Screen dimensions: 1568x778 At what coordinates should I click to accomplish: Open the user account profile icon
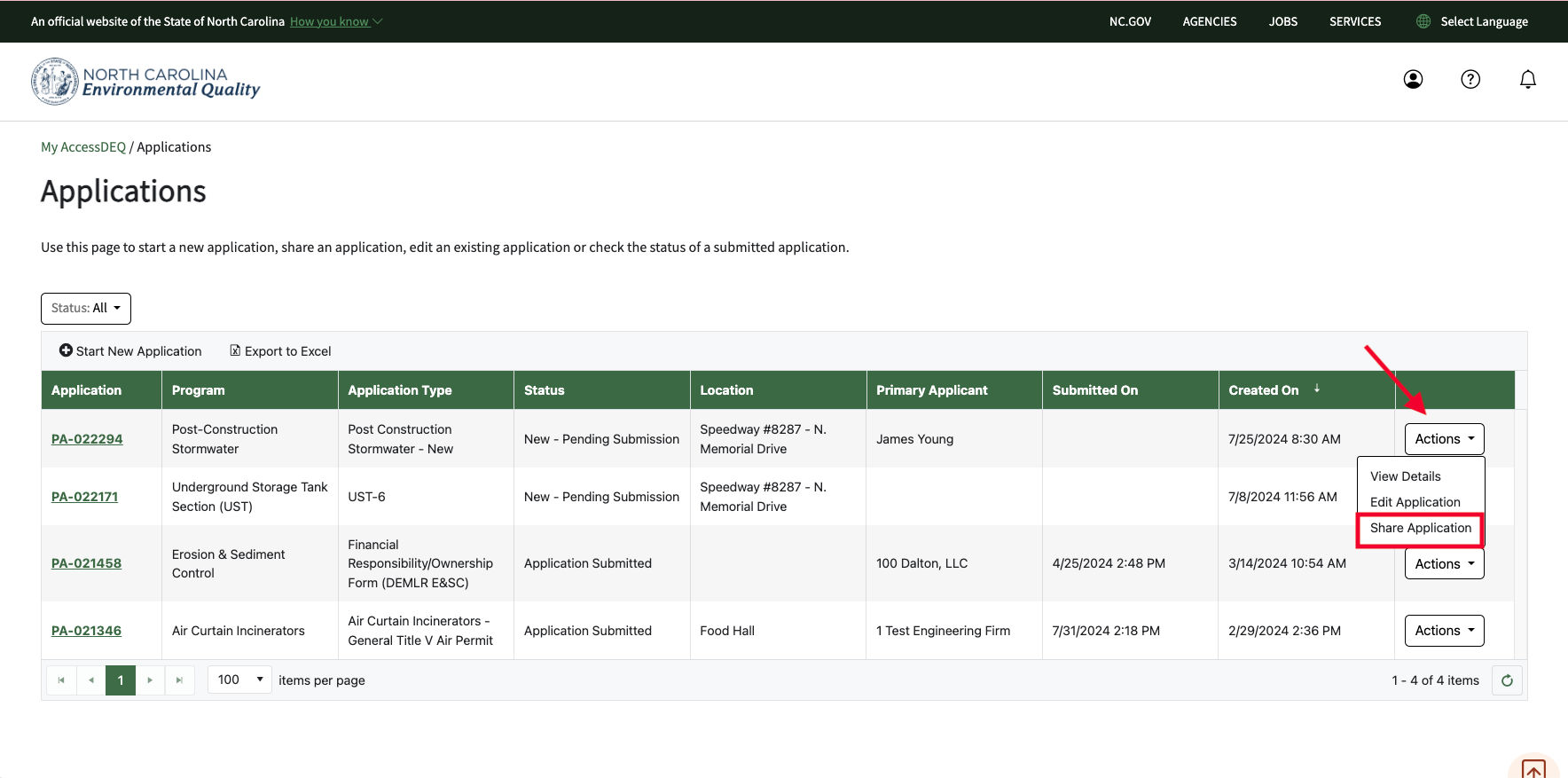pos(1413,80)
